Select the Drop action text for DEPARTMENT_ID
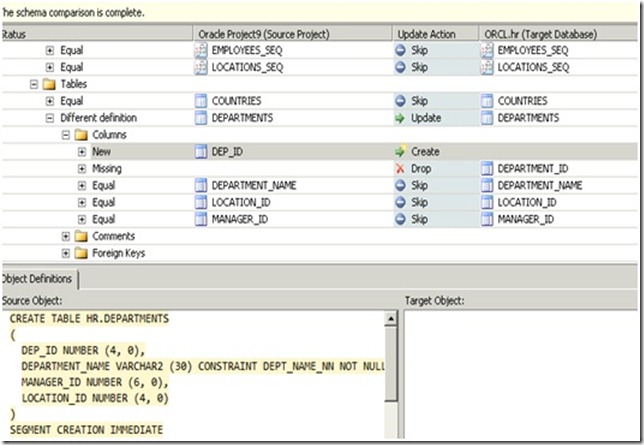 (421, 168)
